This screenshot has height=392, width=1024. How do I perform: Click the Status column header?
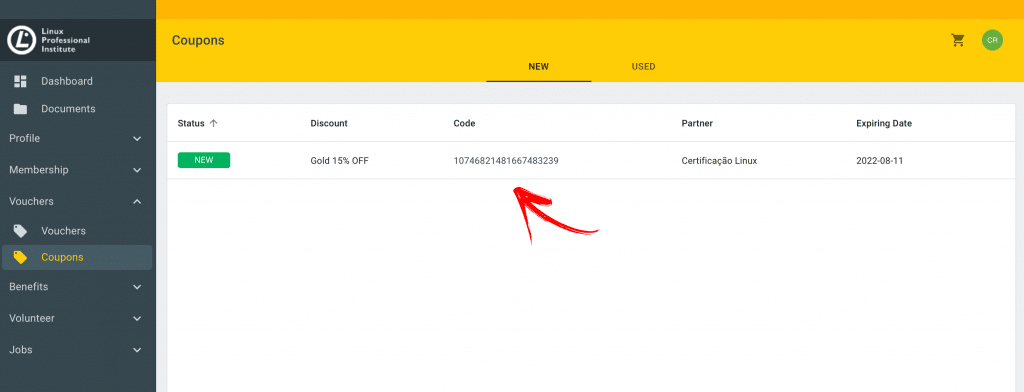[x=191, y=123]
